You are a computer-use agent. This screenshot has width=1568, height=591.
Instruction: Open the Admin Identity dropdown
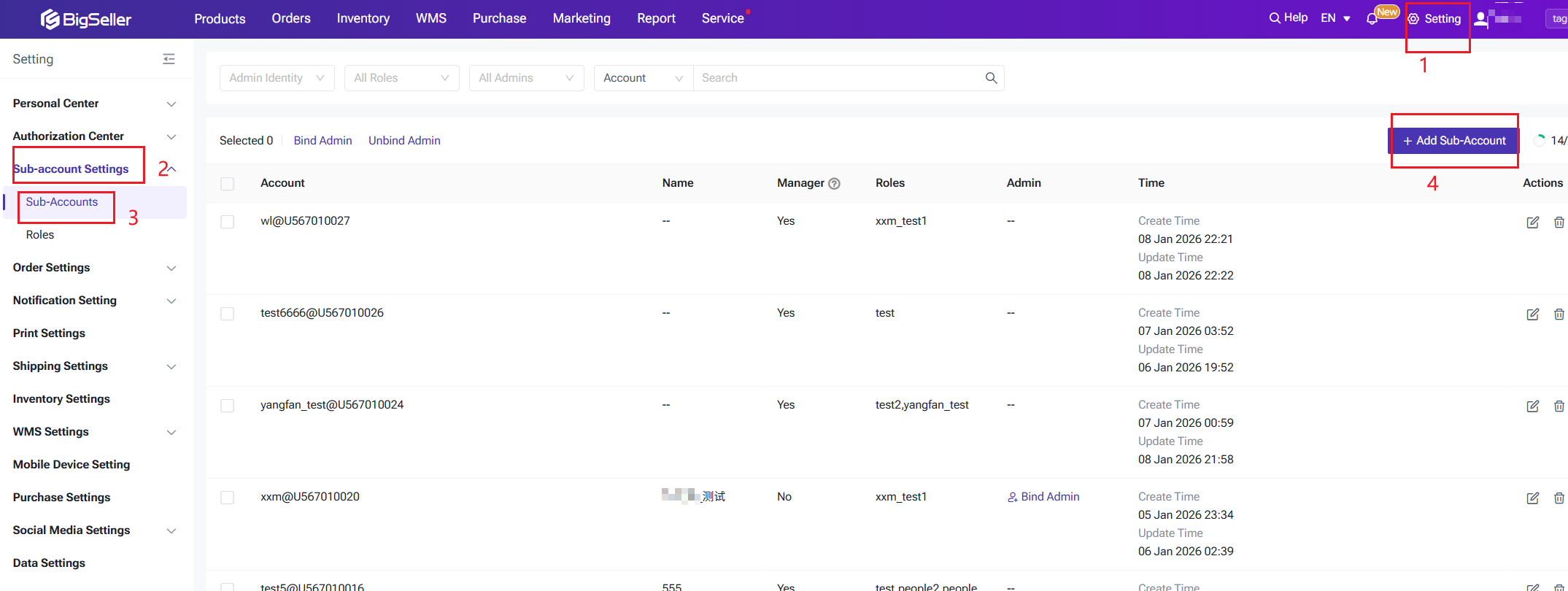(277, 78)
